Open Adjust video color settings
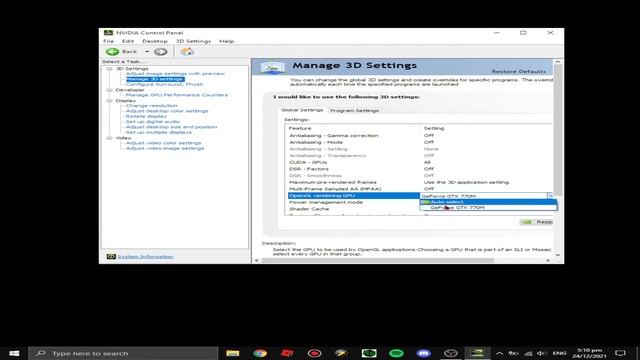This screenshot has height=360, width=640. (163, 143)
